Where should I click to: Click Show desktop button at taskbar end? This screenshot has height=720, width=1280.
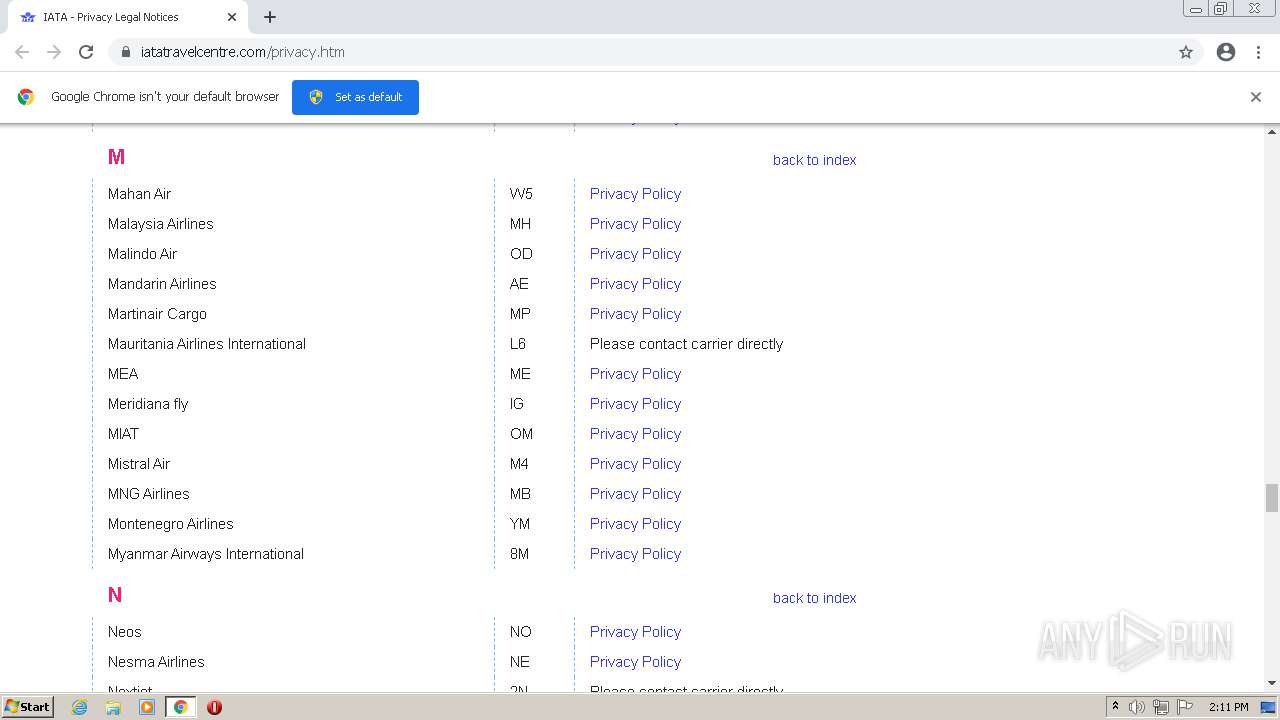pos(1269,707)
